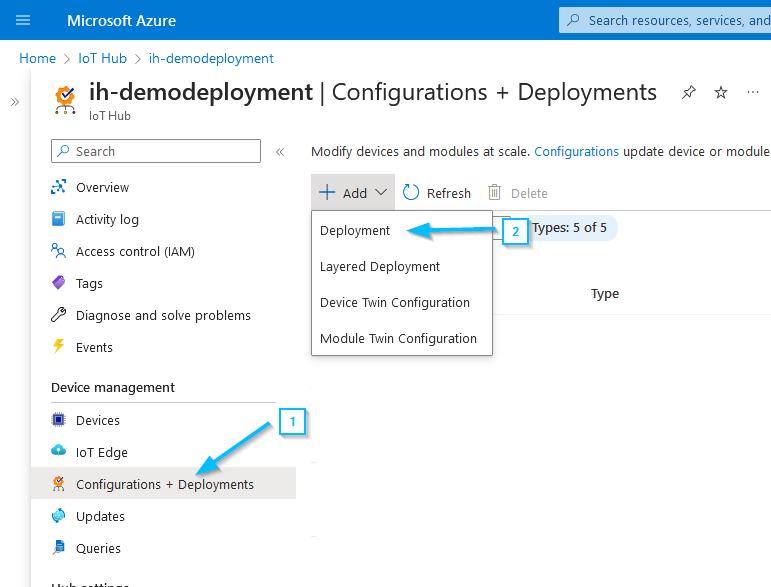Toggle the Add dropdown menu

[x=353, y=193]
